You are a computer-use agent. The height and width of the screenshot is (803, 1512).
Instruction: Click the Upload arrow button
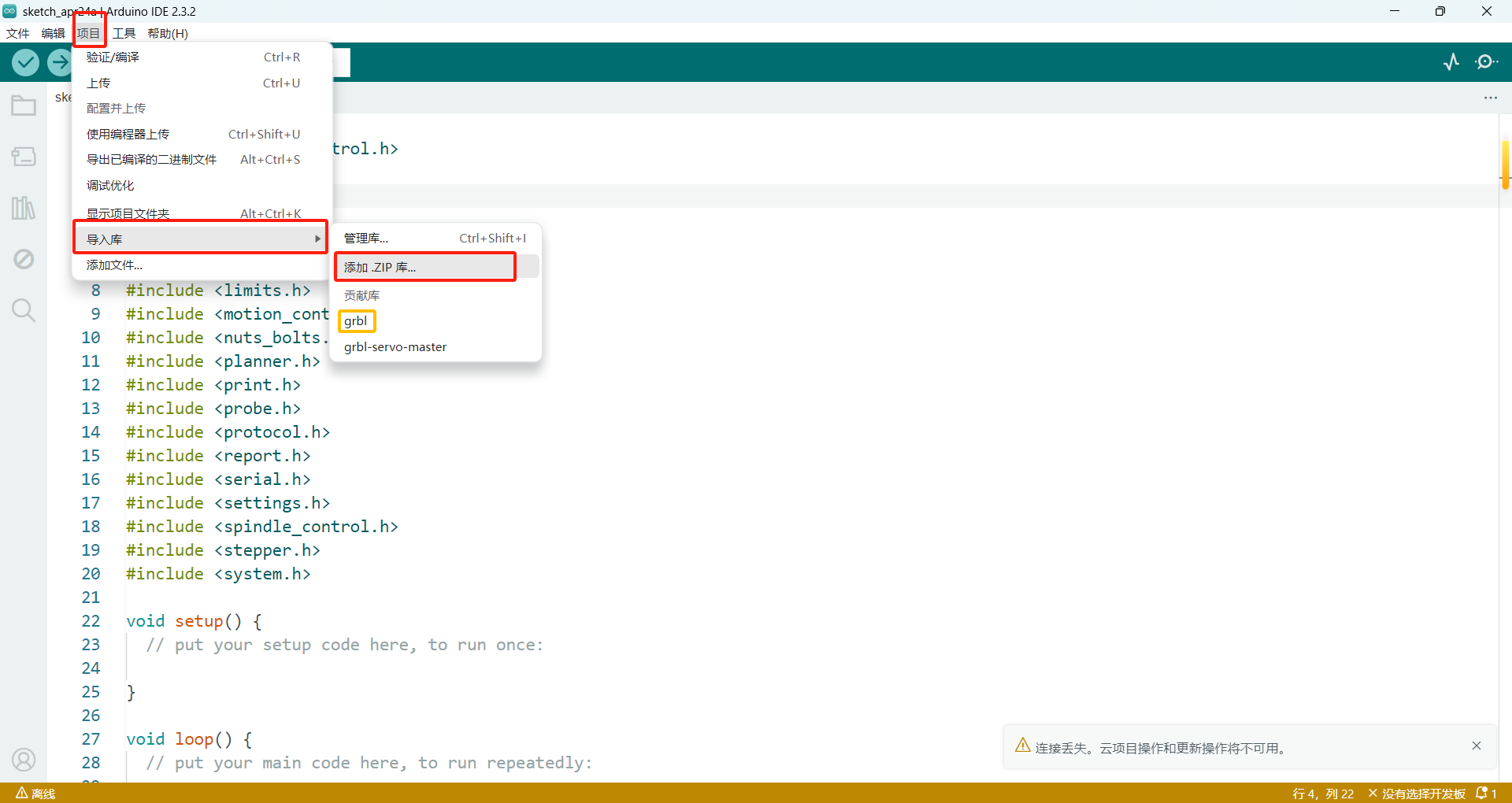click(x=60, y=62)
